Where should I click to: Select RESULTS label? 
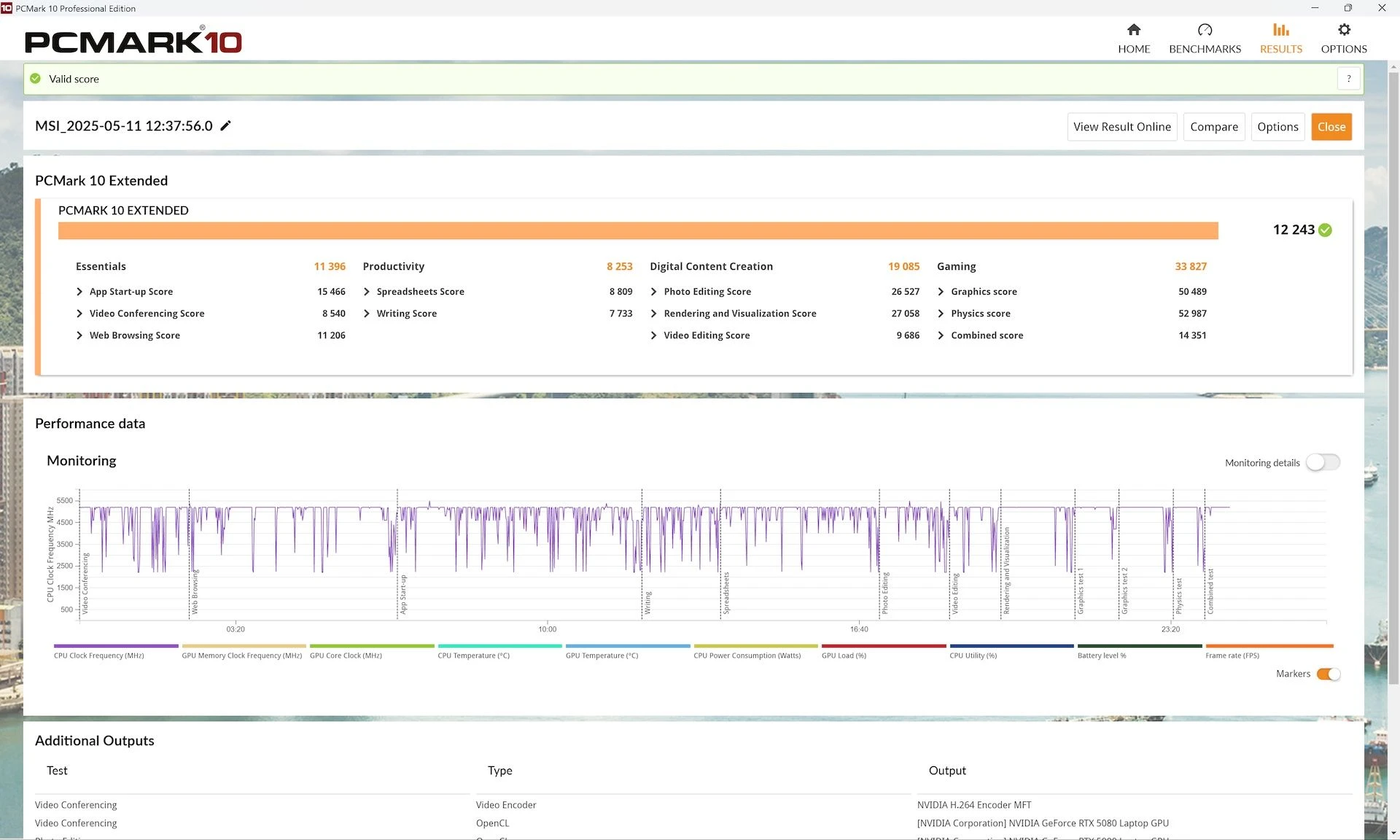point(1281,49)
